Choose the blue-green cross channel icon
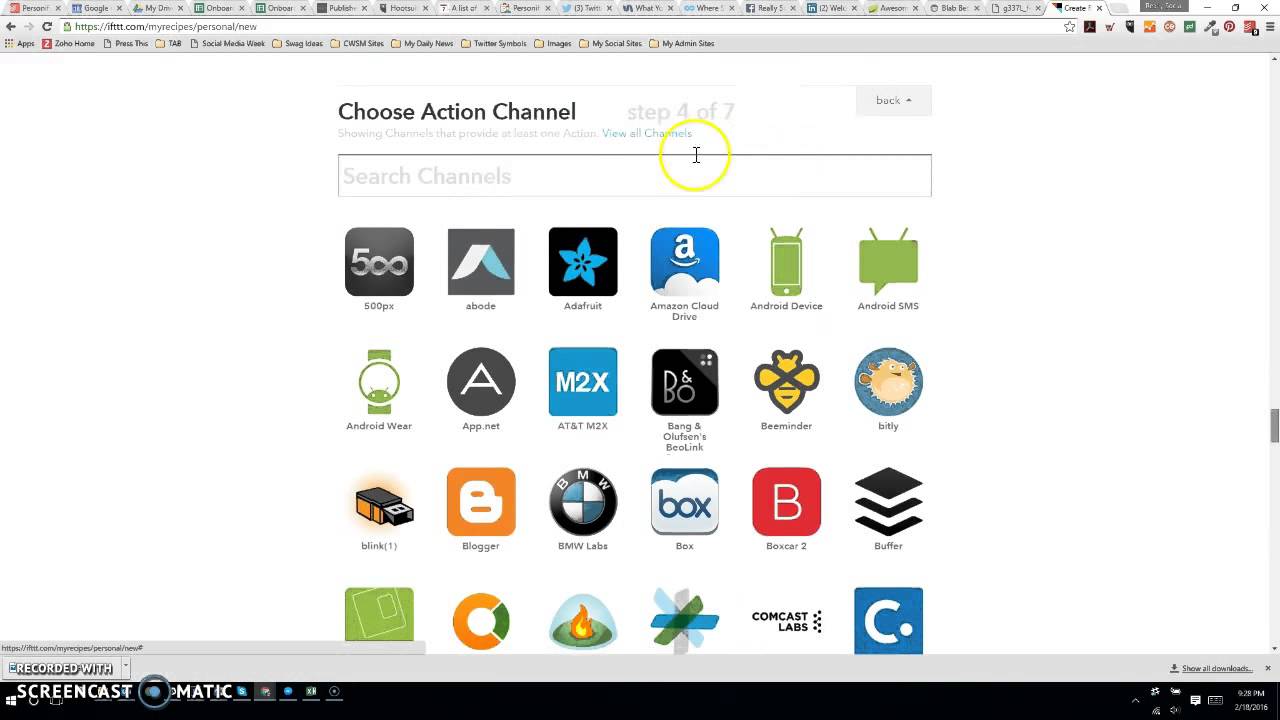1280x720 pixels. [x=685, y=621]
